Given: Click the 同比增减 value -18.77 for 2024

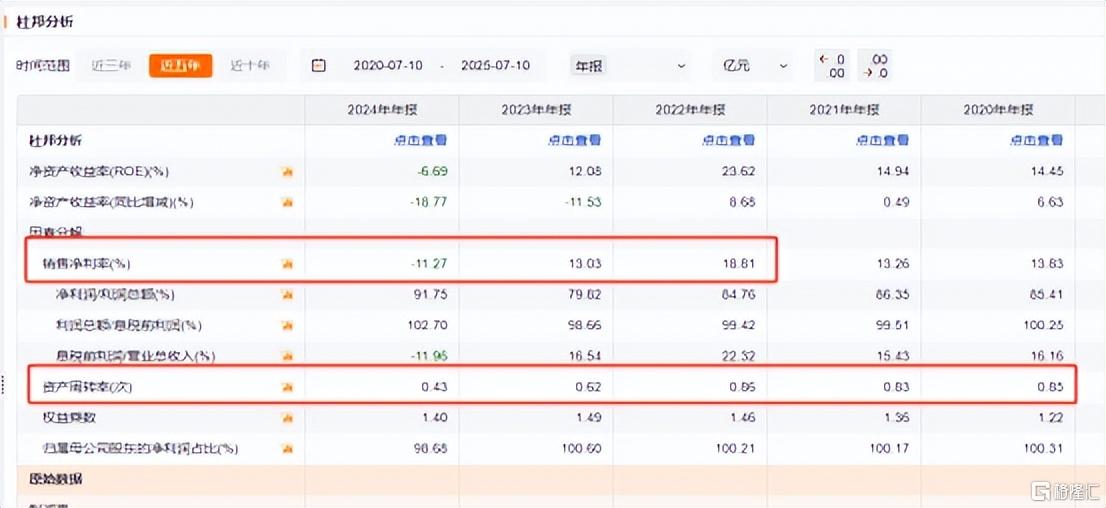Looking at the screenshot, I should click(x=429, y=202).
